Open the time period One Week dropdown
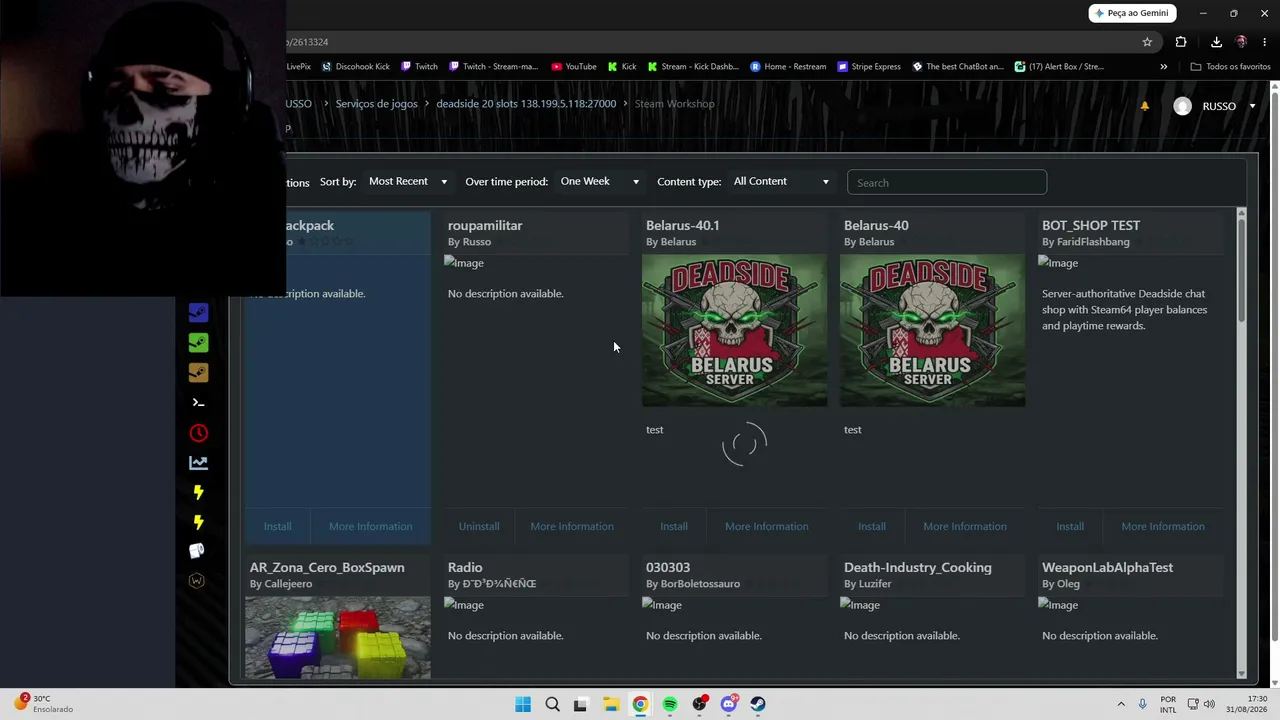The image size is (1280, 720). click(x=599, y=182)
